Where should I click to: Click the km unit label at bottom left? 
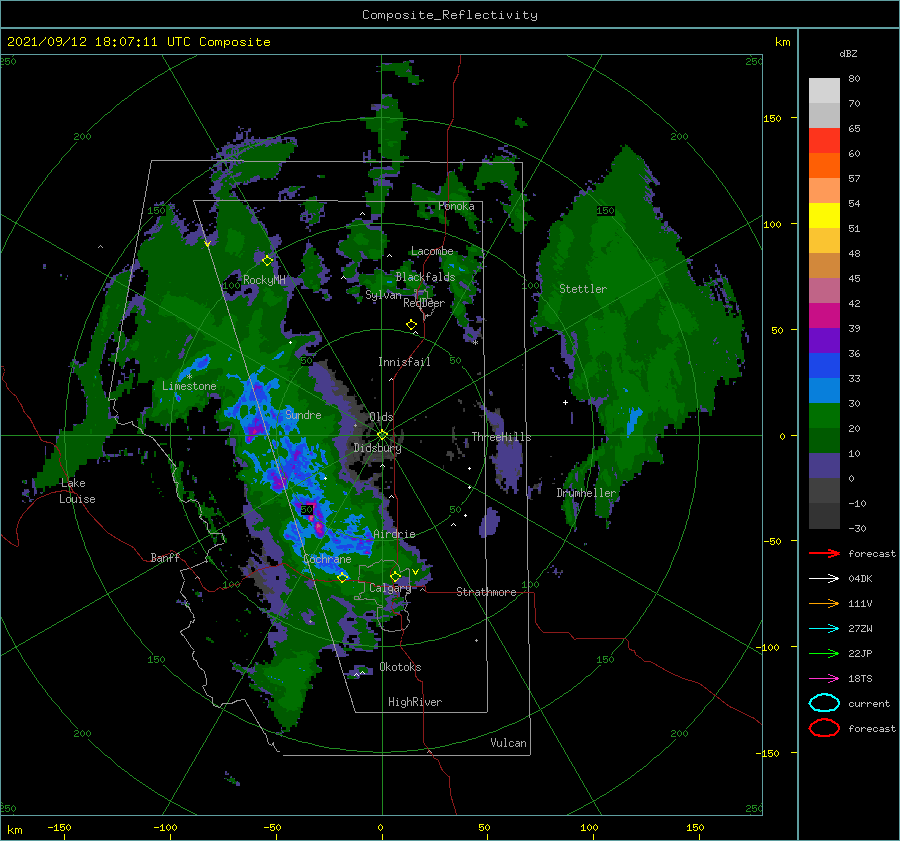(14, 830)
